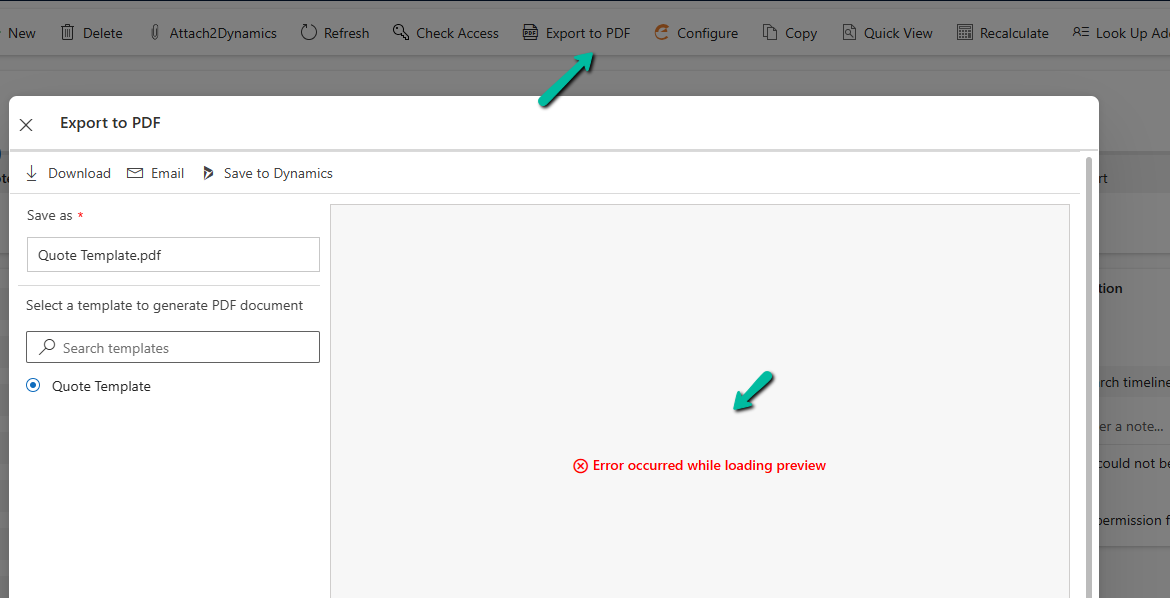The width and height of the screenshot is (1170, 598).
Task: Select the Email tab in the dialog
Action: (155, 172)
